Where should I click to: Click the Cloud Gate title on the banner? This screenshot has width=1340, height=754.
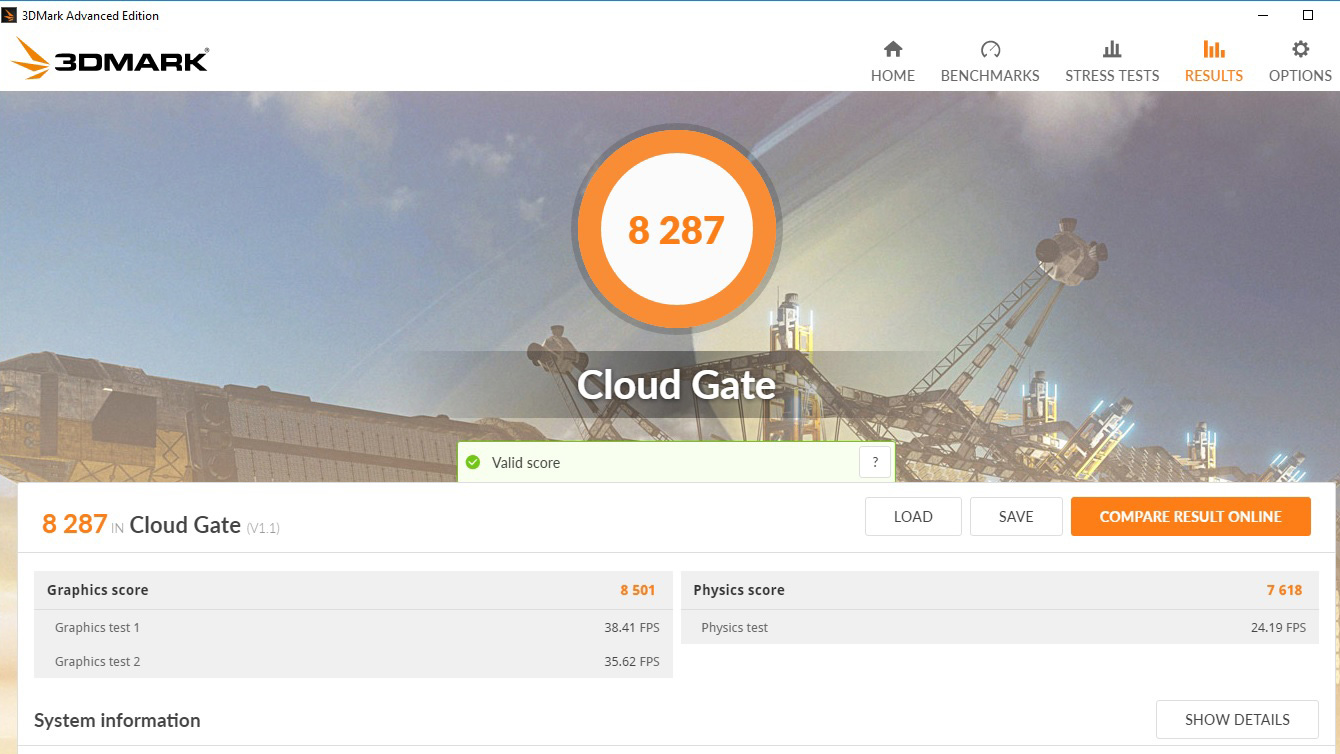[x=676, y=385]
